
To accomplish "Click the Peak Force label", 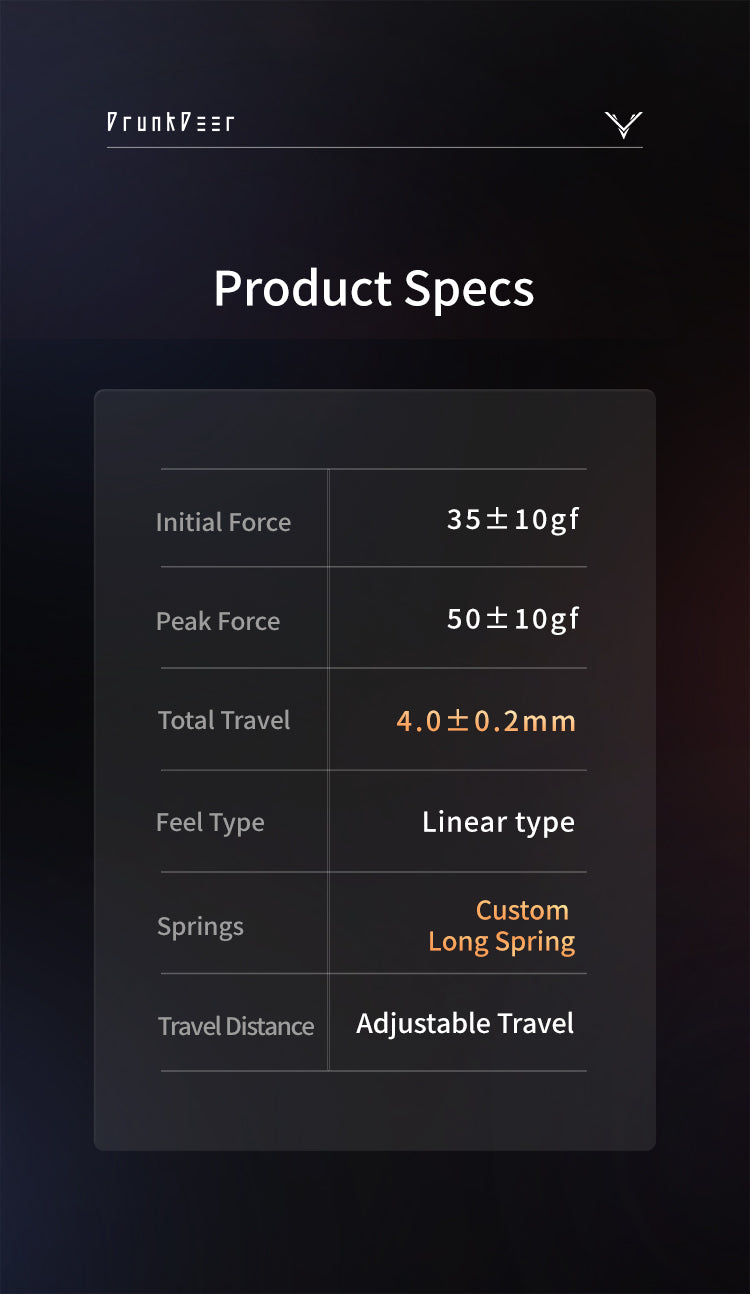I will pyautogui.click(x=218, y=621).
